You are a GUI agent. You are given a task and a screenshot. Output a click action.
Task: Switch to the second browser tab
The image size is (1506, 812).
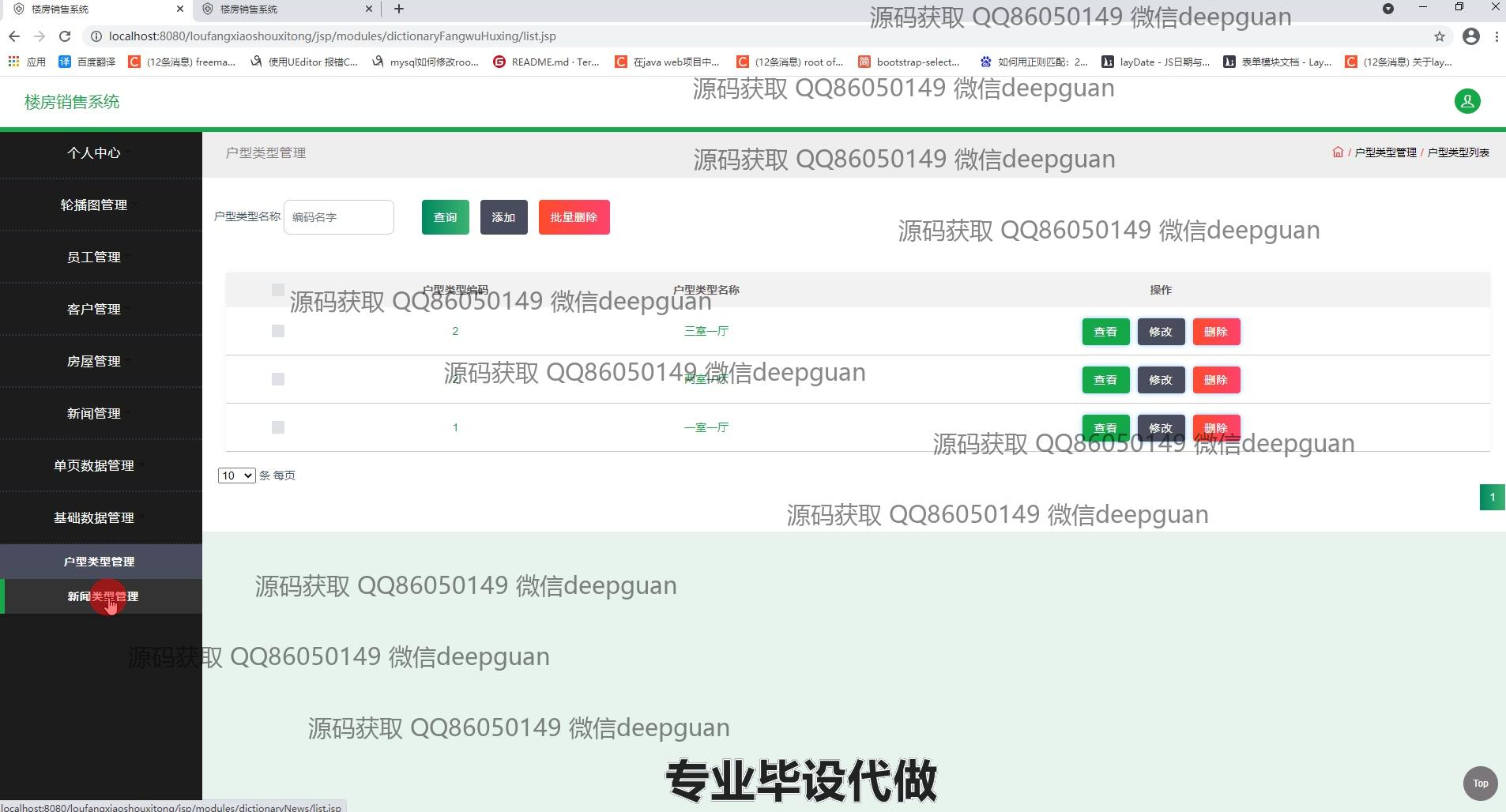284,9
